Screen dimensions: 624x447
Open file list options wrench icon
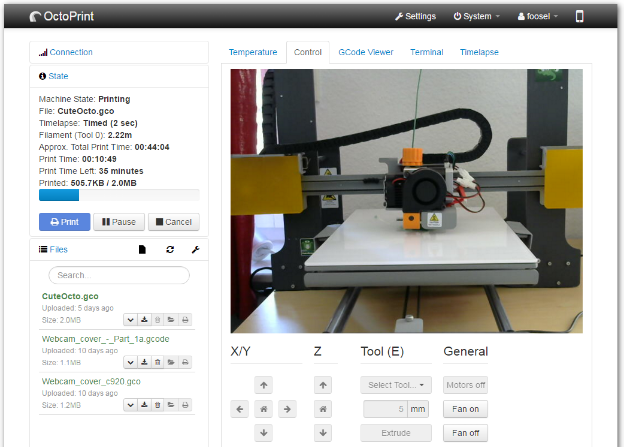coord(195,250)
